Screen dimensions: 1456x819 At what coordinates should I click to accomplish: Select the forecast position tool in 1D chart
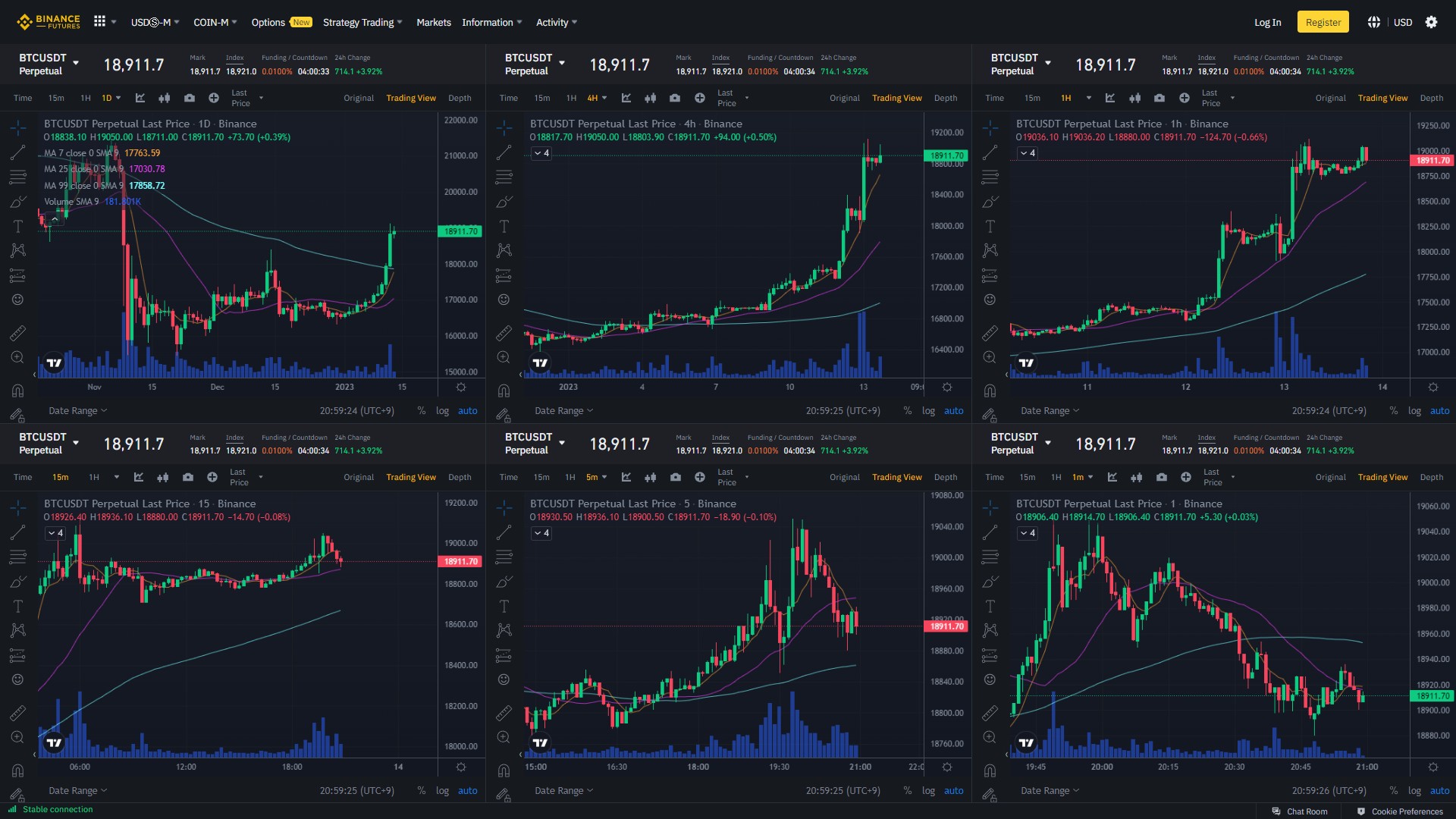18,275
